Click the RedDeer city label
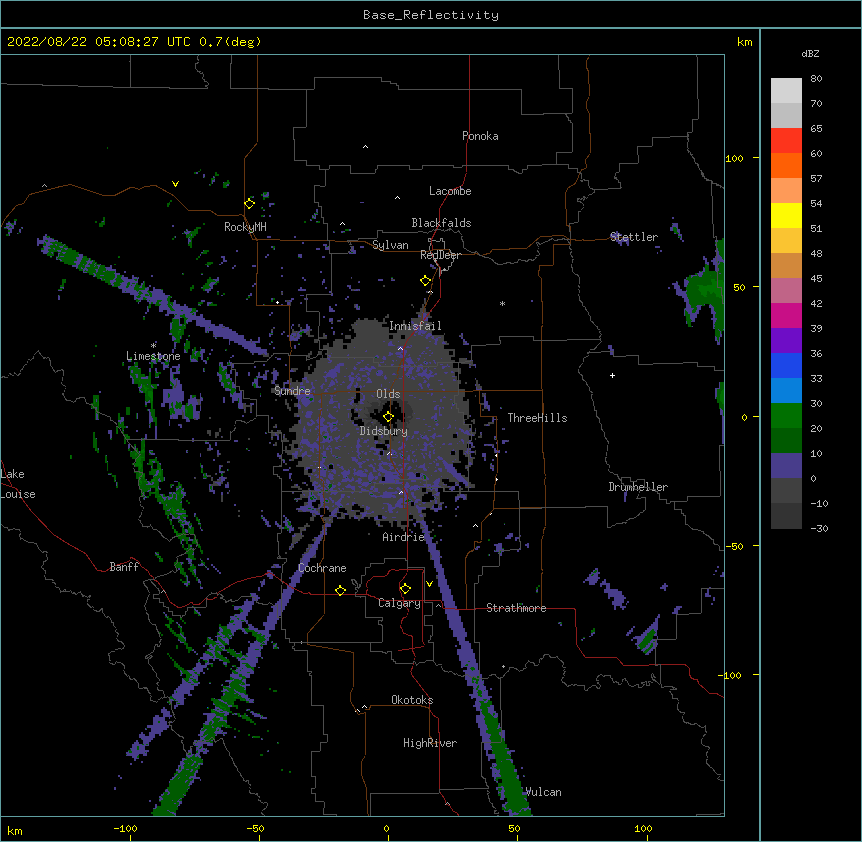 pyautogui.click(x=440, y=255)
